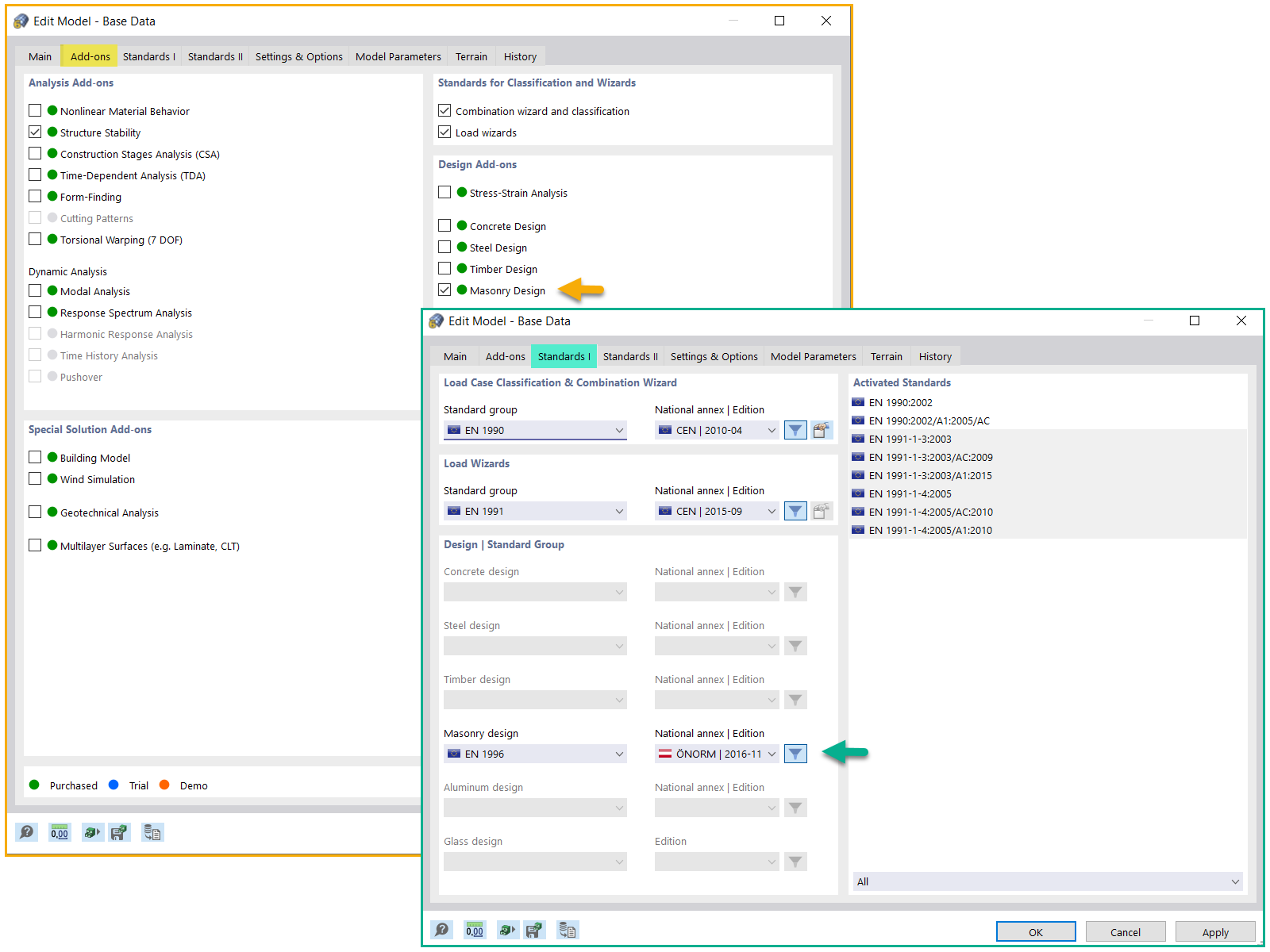
Task: Click the filter icon beside EN 1990 annex
Action: [x=795, y=429]
